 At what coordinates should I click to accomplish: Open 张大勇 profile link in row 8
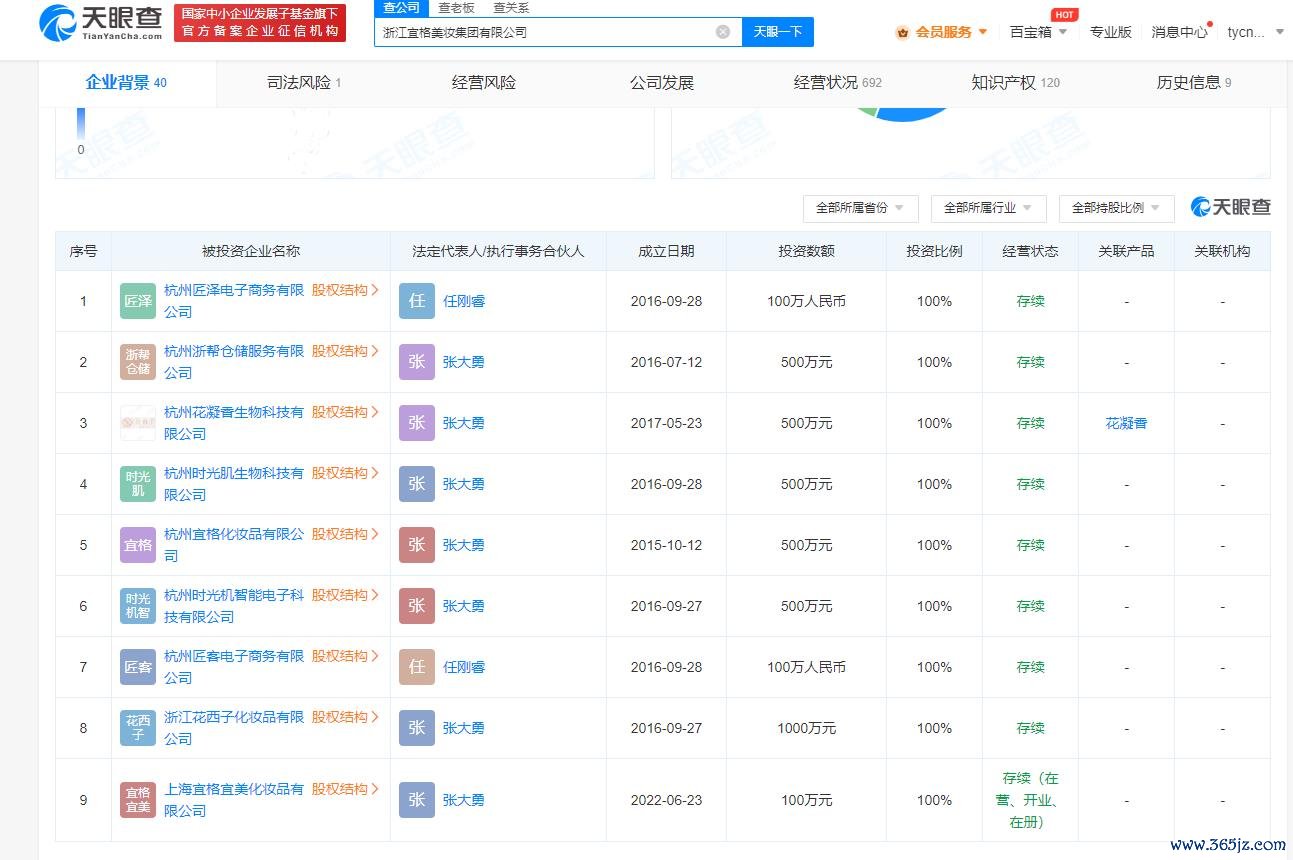tap(464, 728)
